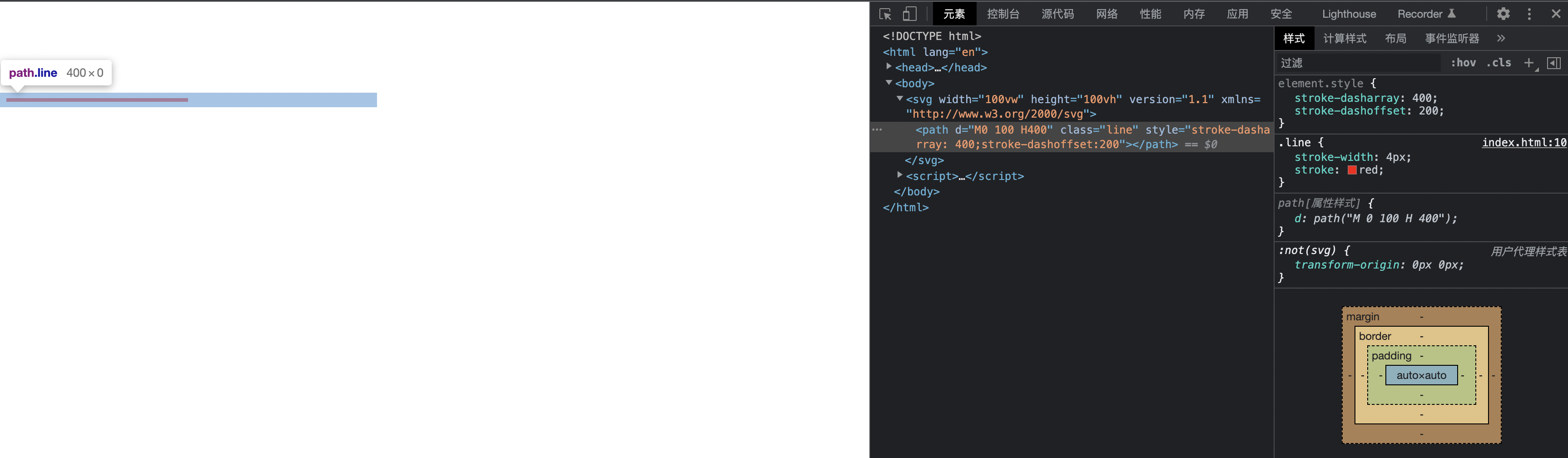Image resolution: width=1568 pixels, height=458 pixels.
Task: Open the 源代码 tab
Action: pyautogui.click(x=1058, y=14)
